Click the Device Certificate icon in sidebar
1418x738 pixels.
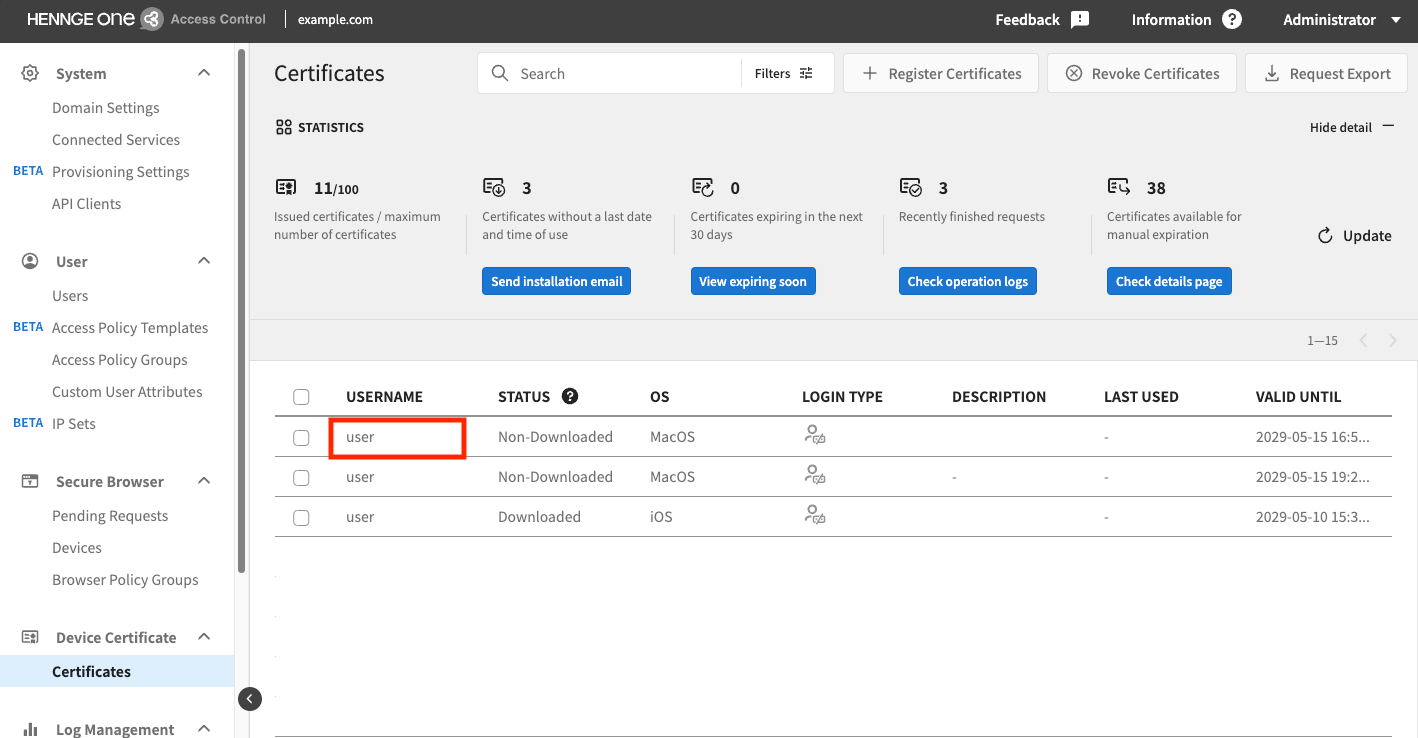pyautogui.click(x=30, y=637)
